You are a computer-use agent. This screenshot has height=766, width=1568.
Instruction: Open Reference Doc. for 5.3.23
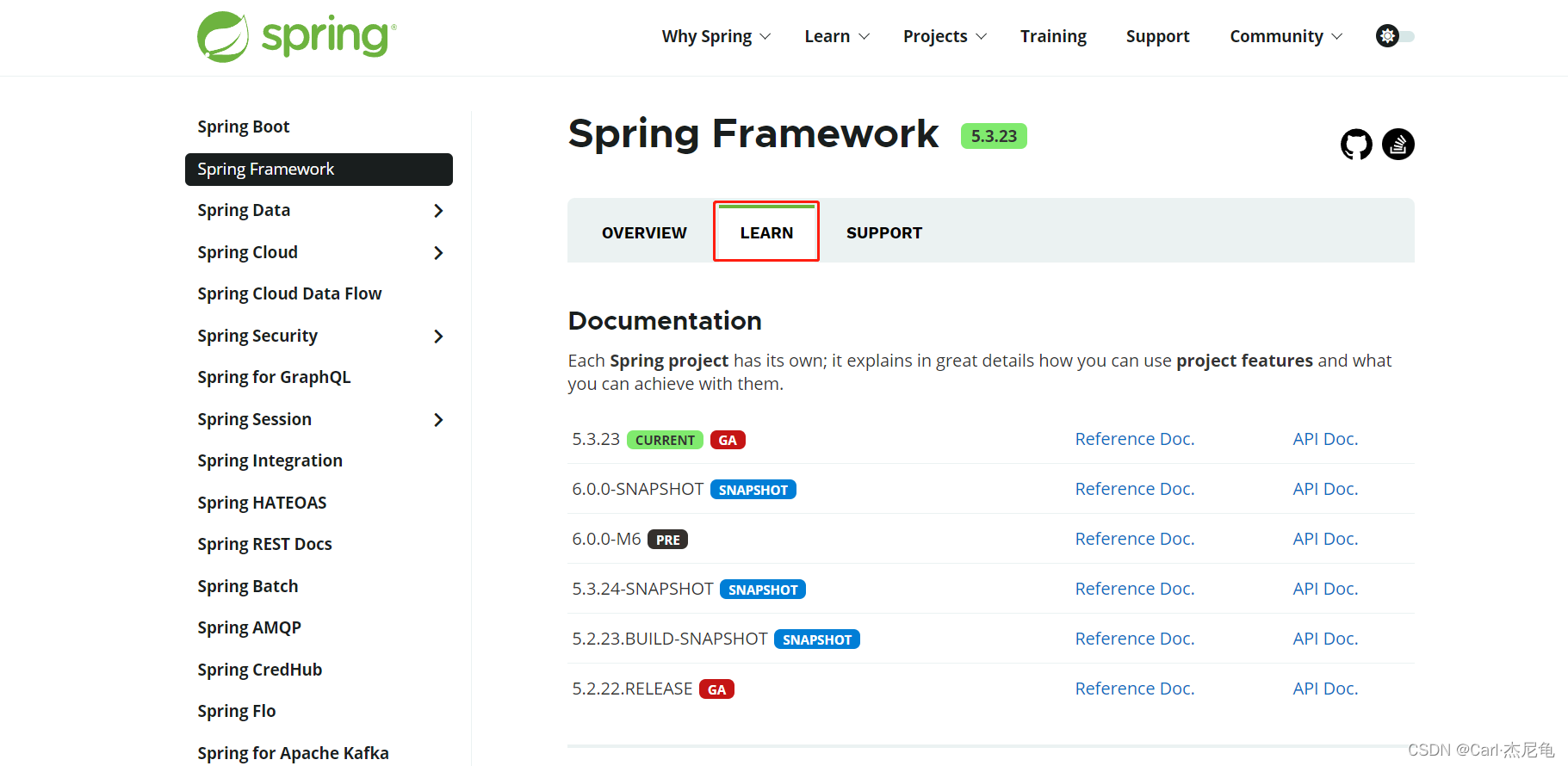(x=1134, y=439)
